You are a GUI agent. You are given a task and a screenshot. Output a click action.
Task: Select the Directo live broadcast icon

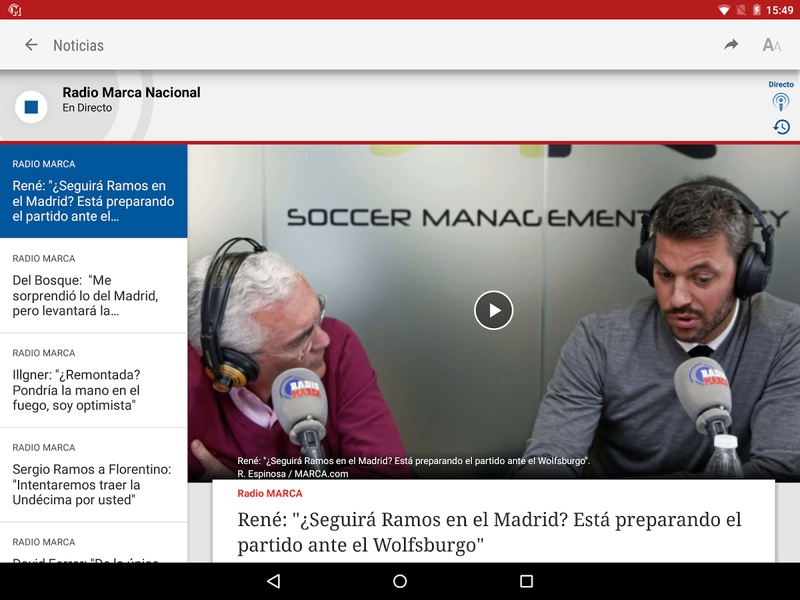point(781,102)
